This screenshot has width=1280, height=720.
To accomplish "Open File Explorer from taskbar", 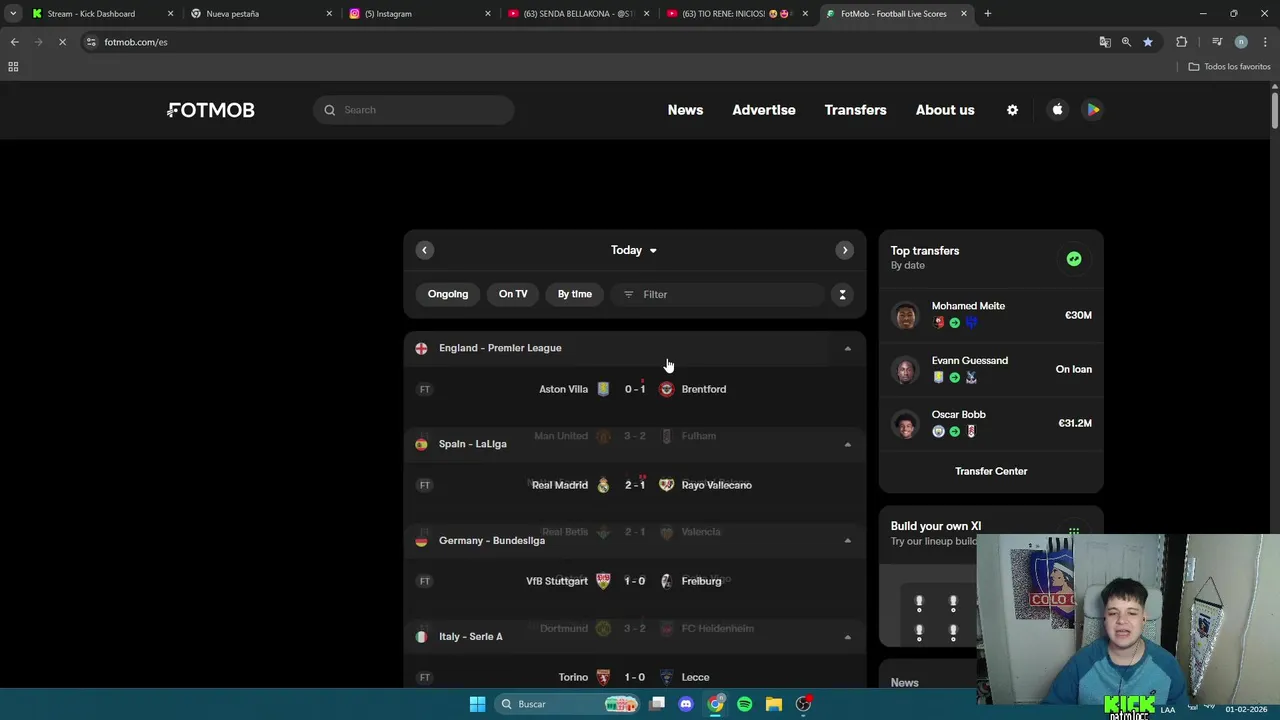I will coord(773,704).
